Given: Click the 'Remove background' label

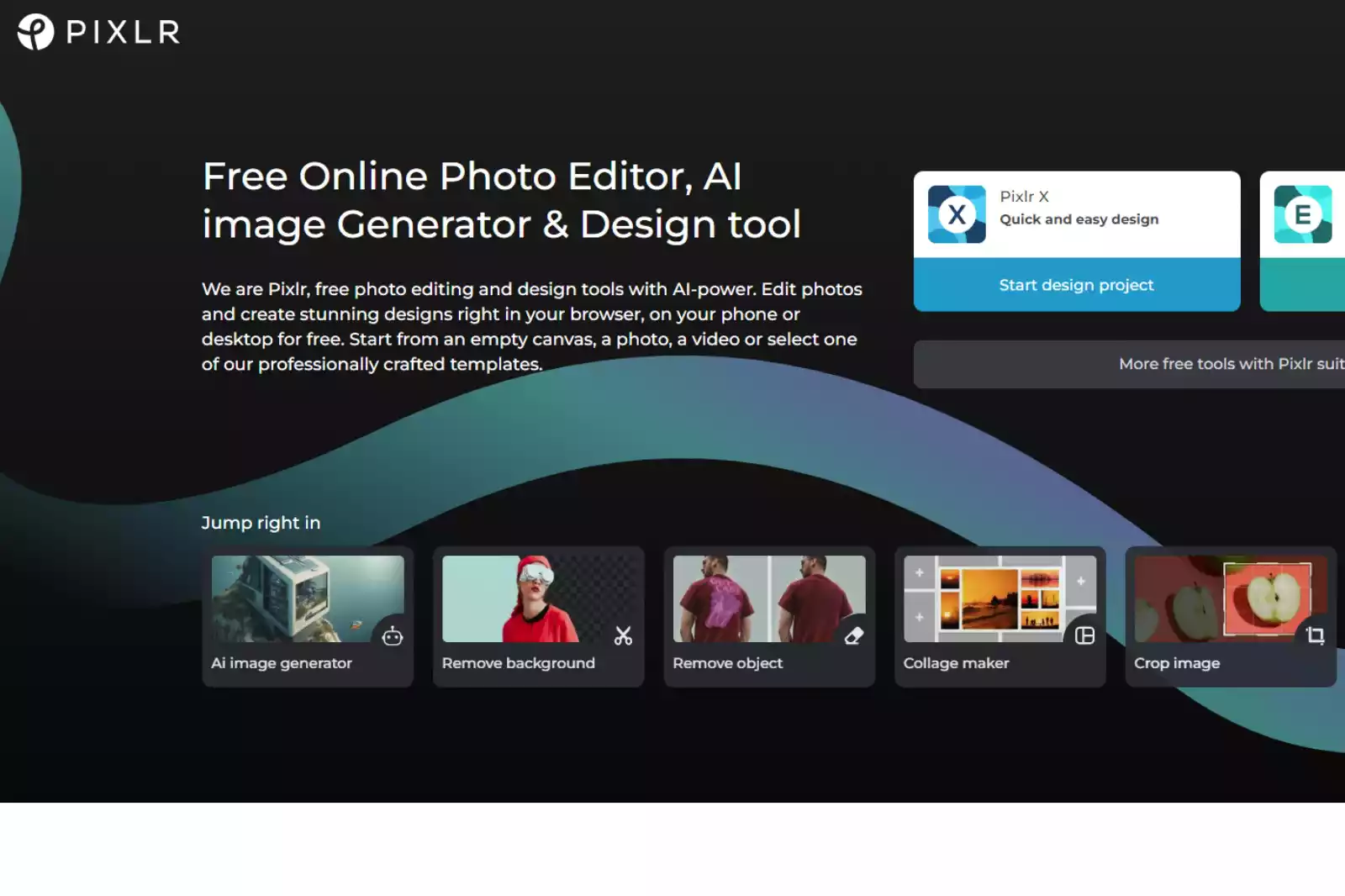Looking at the screenshot, I should (x=519, y=663).
